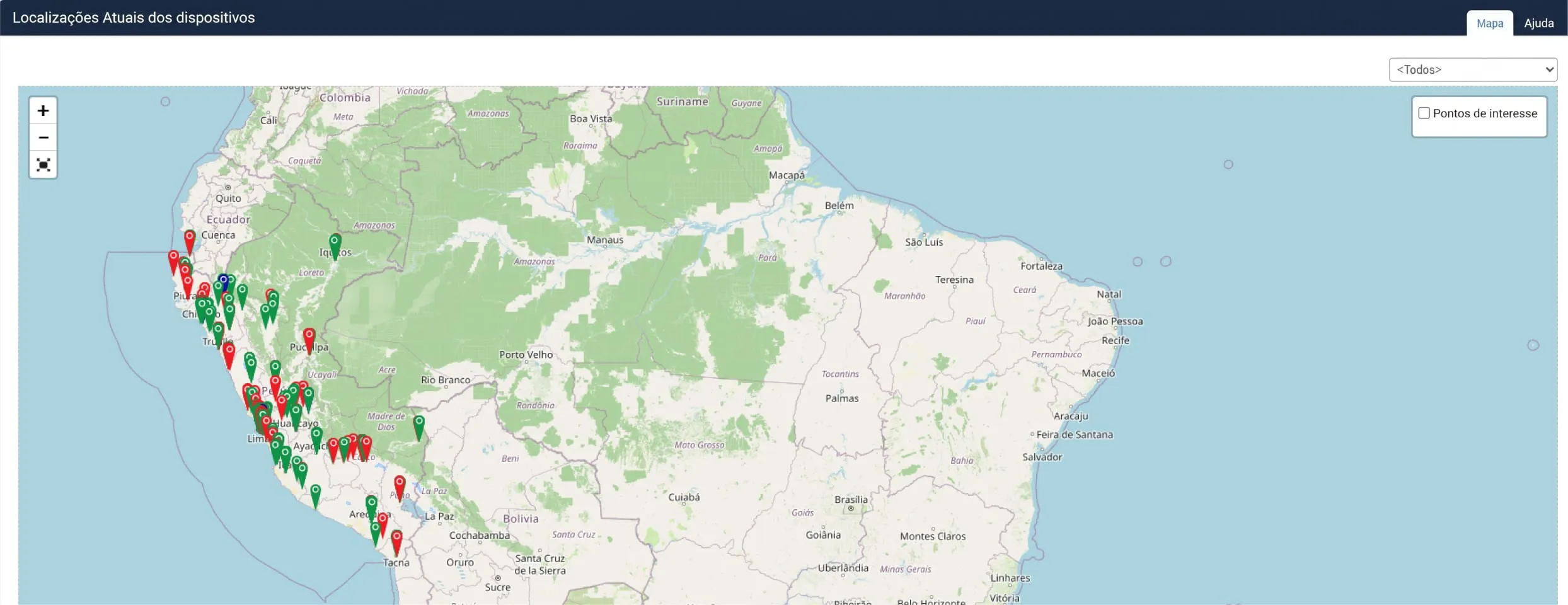Select the red marker south of Trujillo
1568x605 pixels.
[x=229, y=355]
